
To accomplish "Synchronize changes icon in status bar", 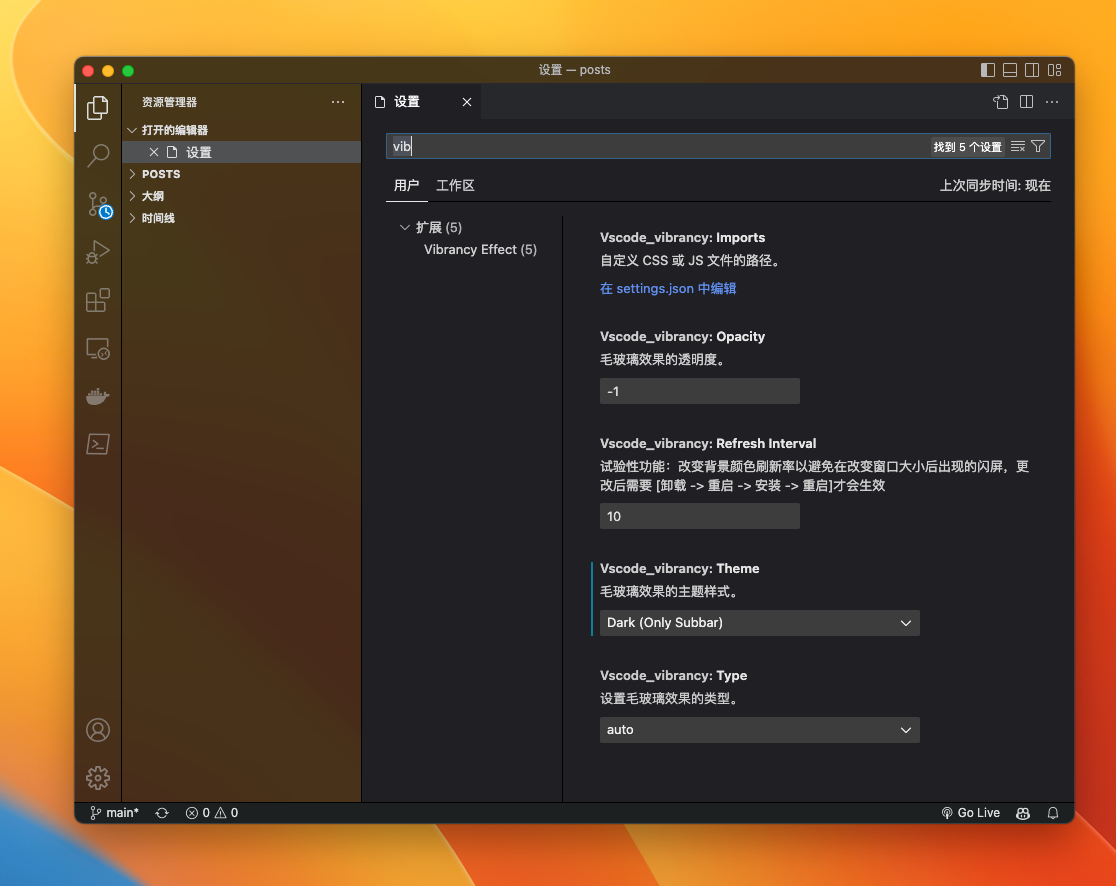I will (x=162, y=813).
